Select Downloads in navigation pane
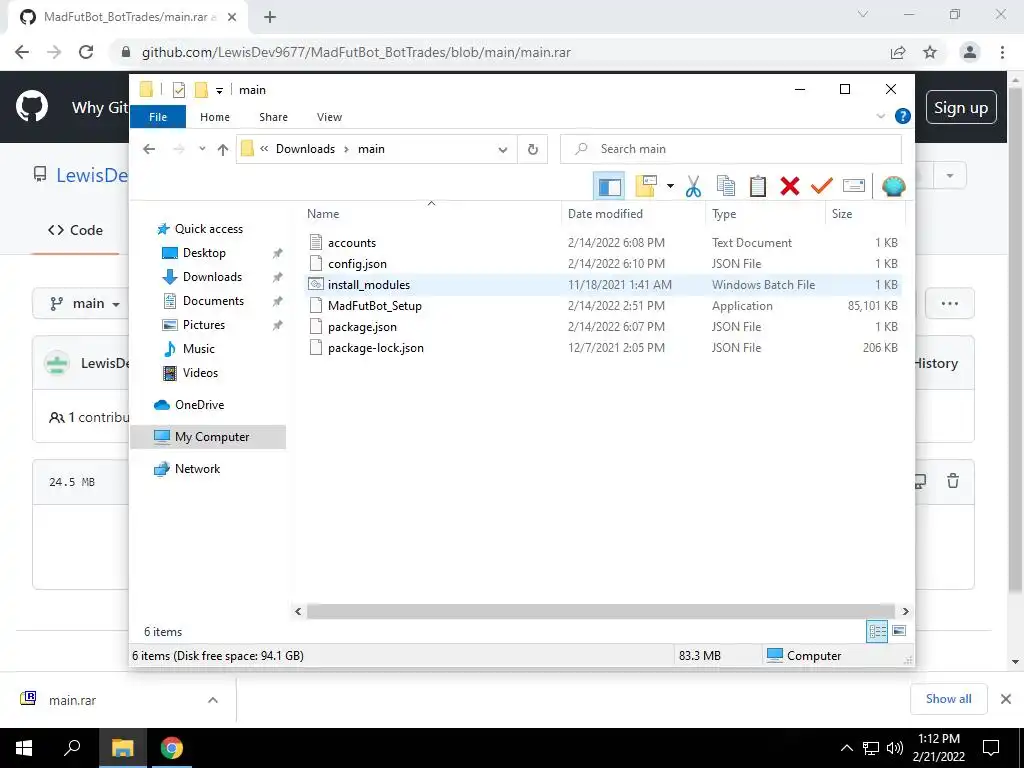Viewport: 1024px width, 768px height. pos(212,277)
